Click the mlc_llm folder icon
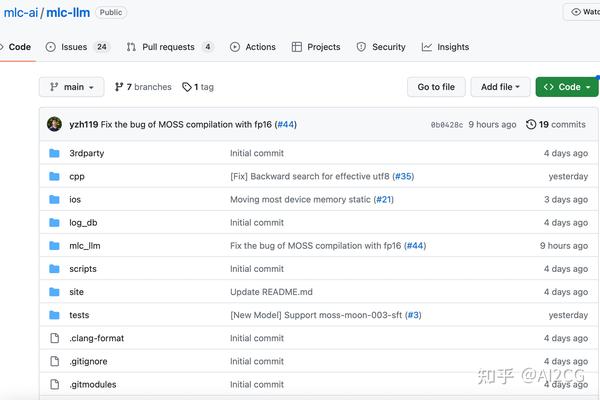The height and width of the screenshot is (400, 600). coord(54,245)
